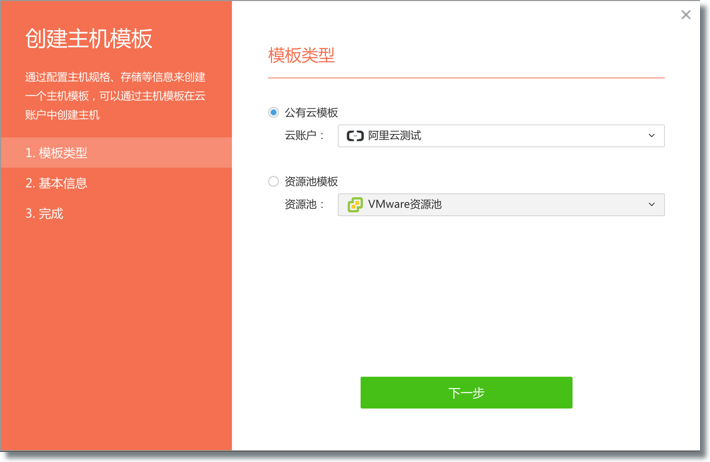Click the 云账户 field label

pos(305,136)
